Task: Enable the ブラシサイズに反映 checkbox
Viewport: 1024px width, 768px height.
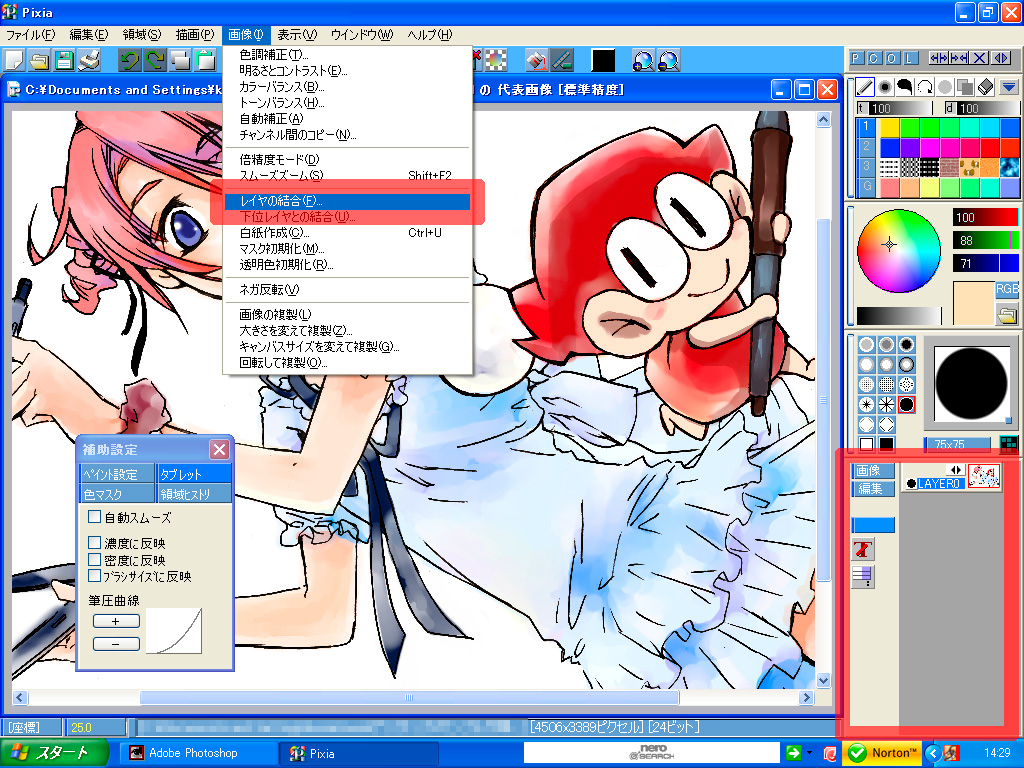Action: pyautogui.click(x=95, y=576)
